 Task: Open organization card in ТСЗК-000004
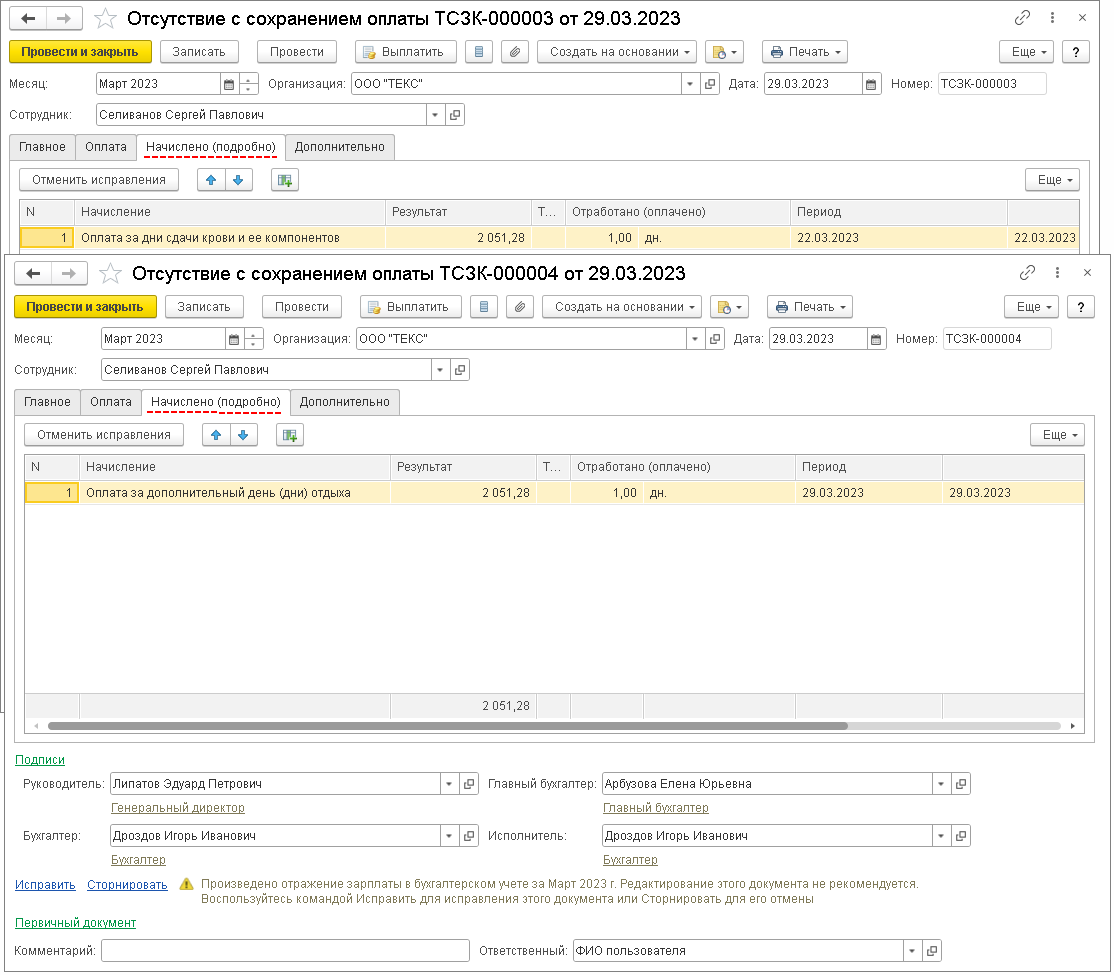pyautogui.click(x=715, y=339)
